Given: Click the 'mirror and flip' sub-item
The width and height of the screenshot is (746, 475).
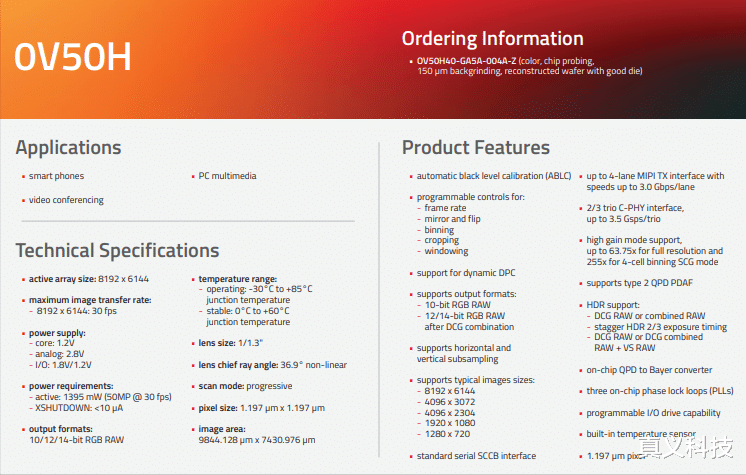Looking at the screenshot, I should 452,219.
